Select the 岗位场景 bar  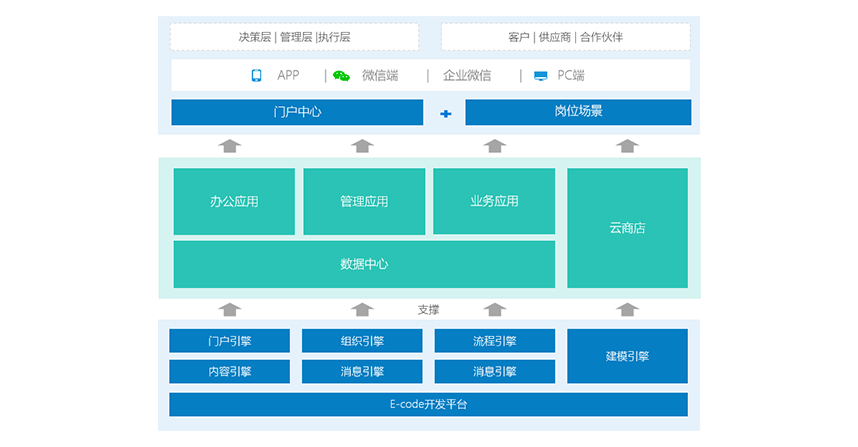[578, 112]
